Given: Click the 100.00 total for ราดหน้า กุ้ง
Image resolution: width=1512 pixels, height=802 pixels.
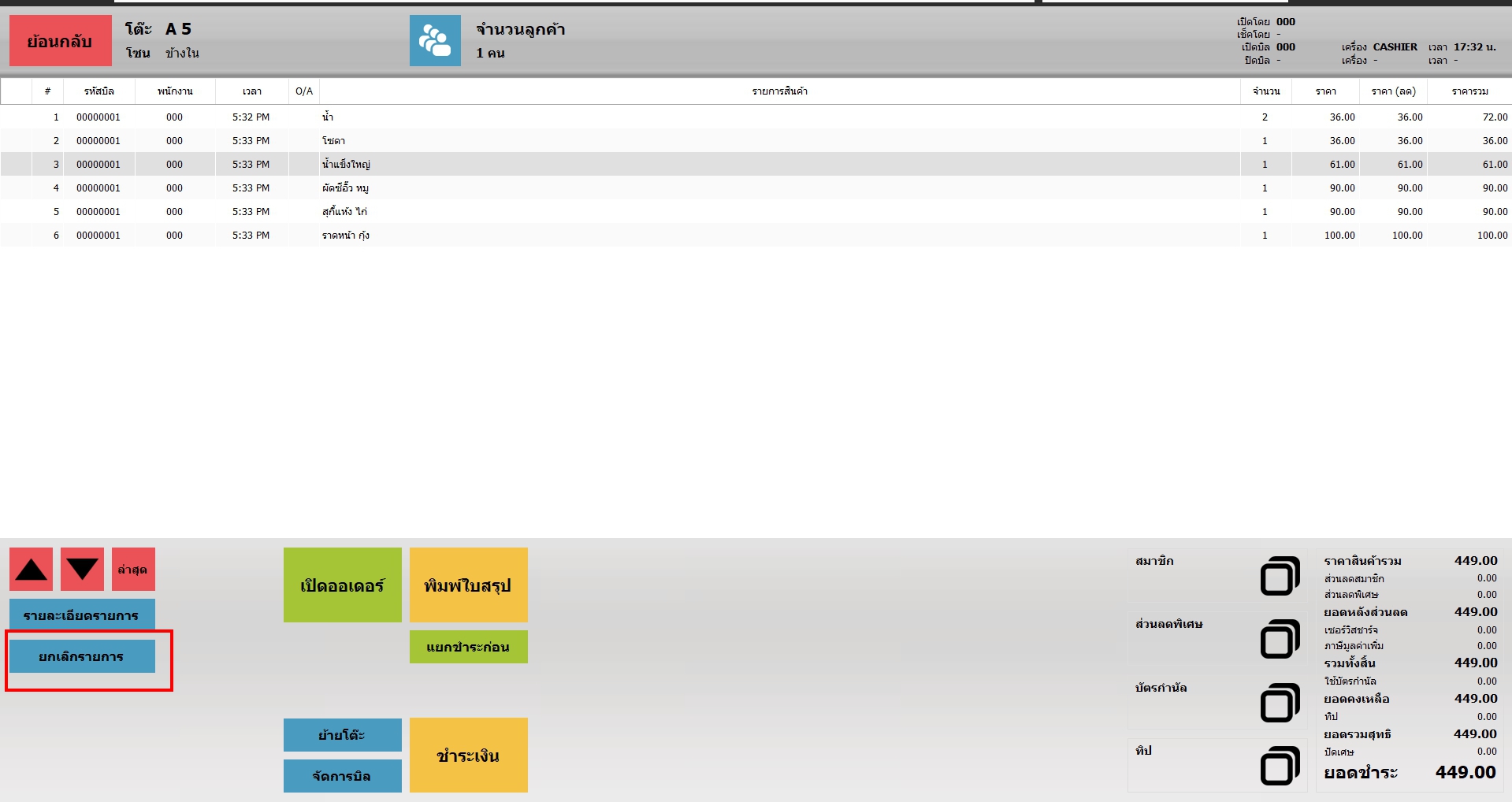Looking at the screenshot, I should (x=1492, y=236).
